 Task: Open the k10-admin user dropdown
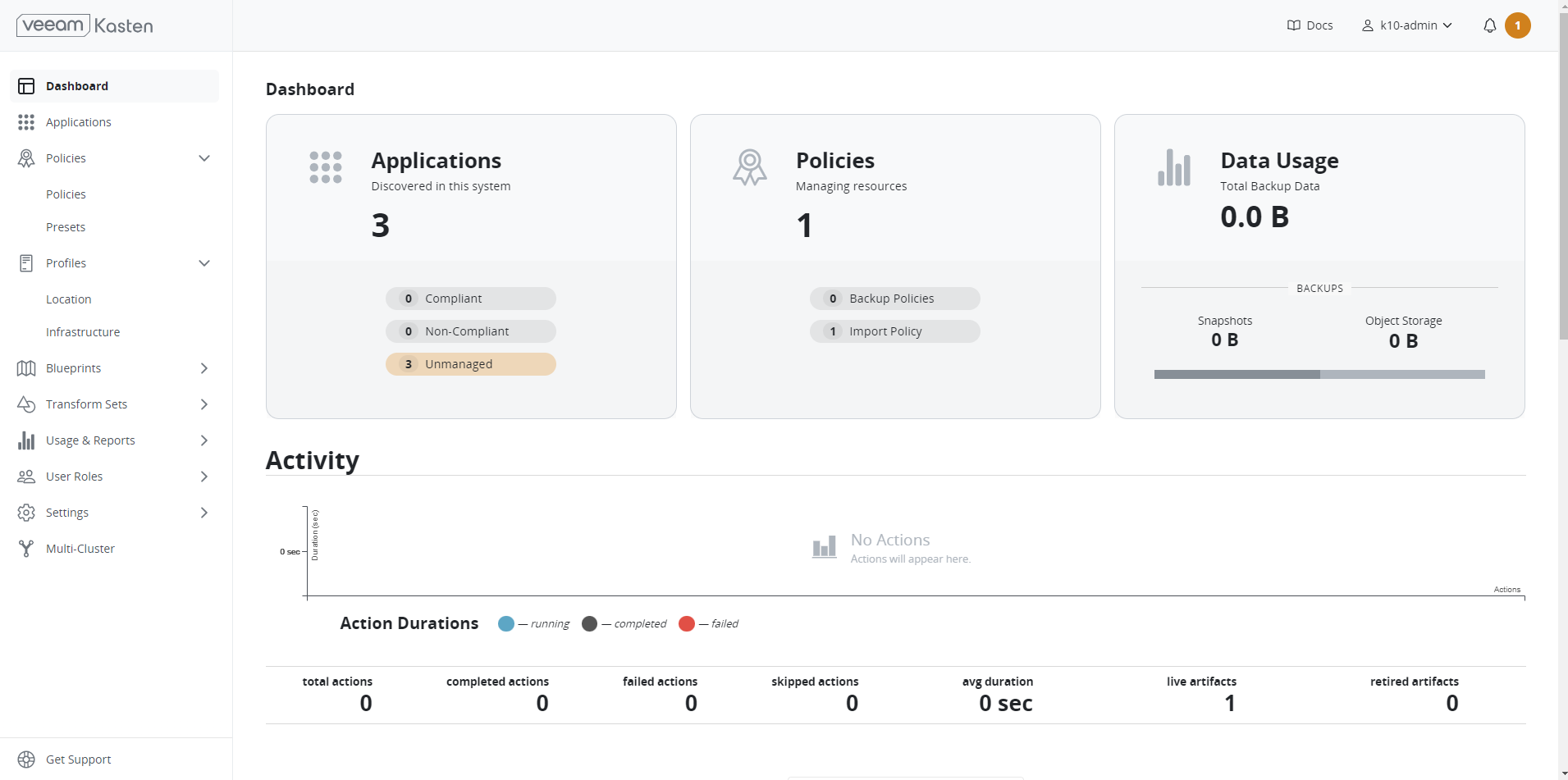click(1407, 25)
